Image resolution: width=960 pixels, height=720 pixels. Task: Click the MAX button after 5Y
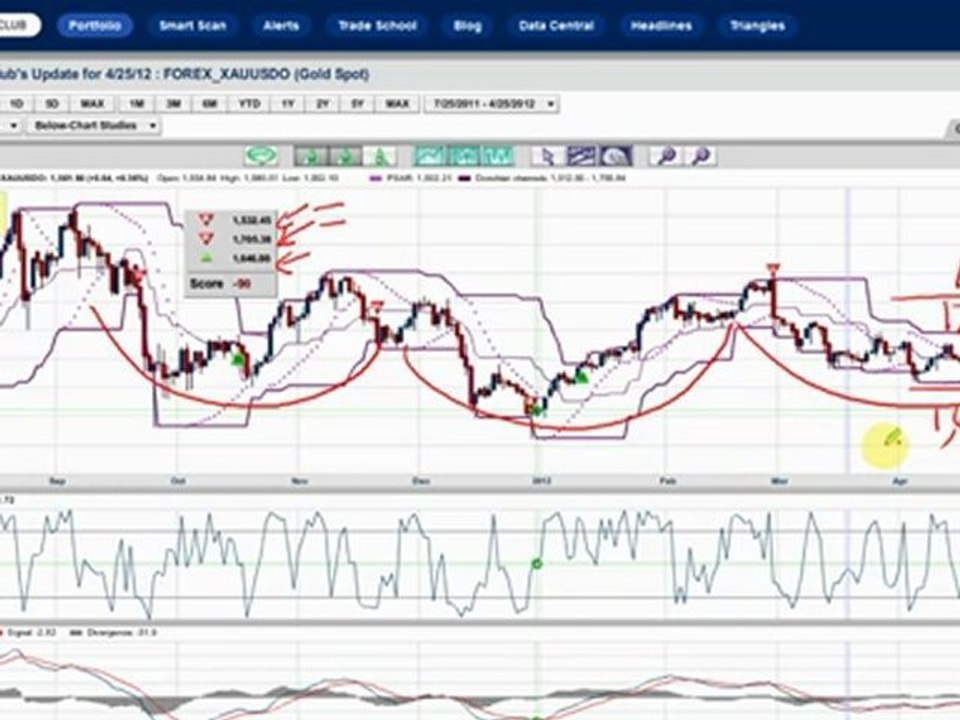tap(397, 103)
